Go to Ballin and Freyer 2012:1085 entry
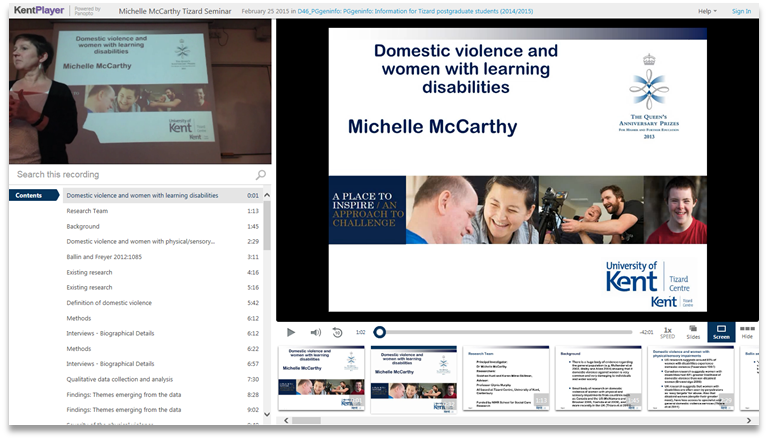 click(163, 257)
